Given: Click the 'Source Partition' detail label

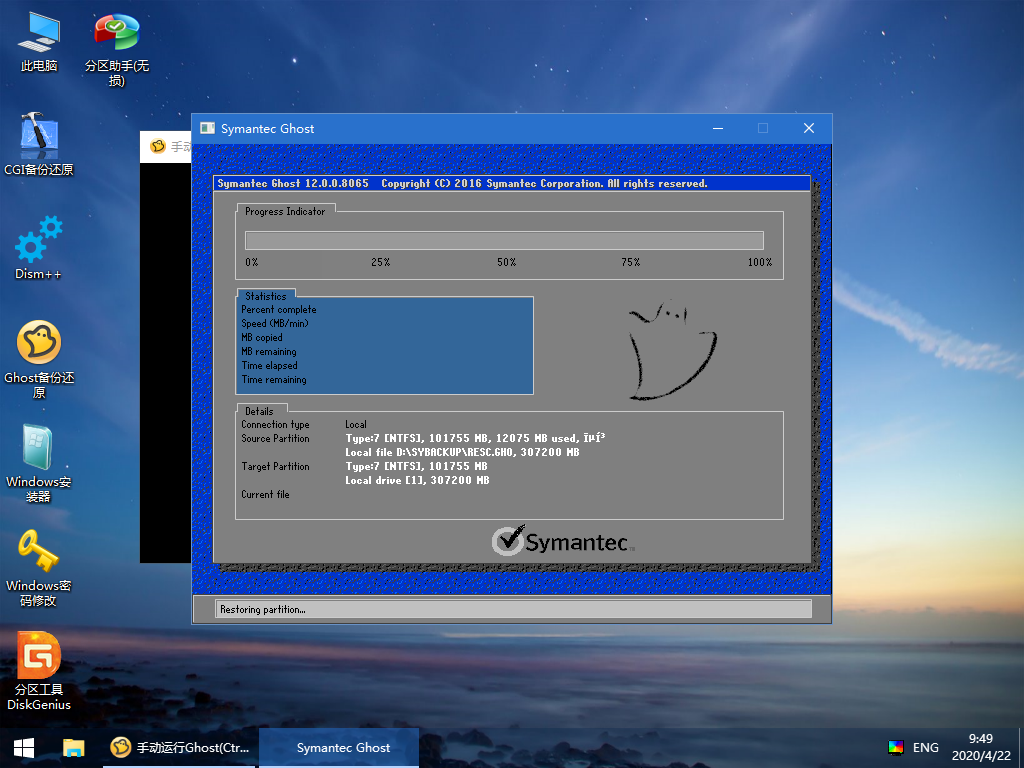Looking at the screenshot, I should pyautogui.click(x=275, y=438).
